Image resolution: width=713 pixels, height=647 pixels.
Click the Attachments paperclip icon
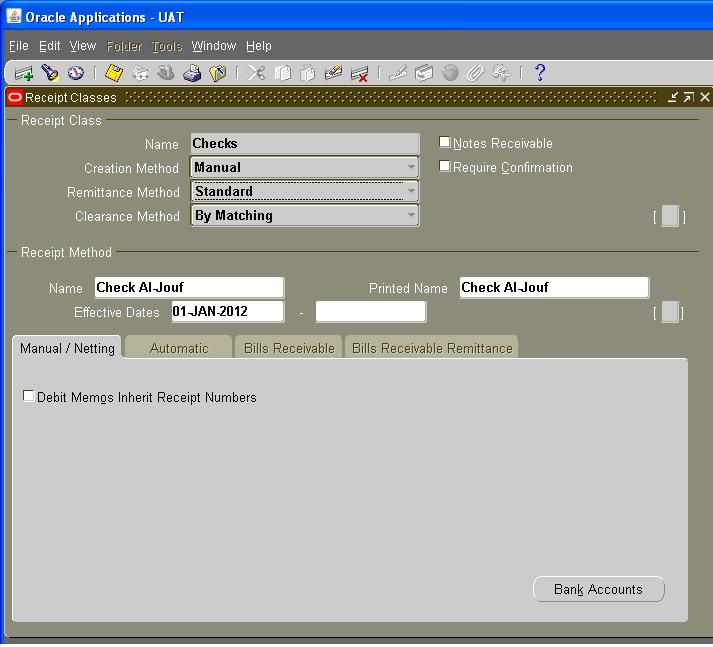pyautogui.click(x=476, y=73)
